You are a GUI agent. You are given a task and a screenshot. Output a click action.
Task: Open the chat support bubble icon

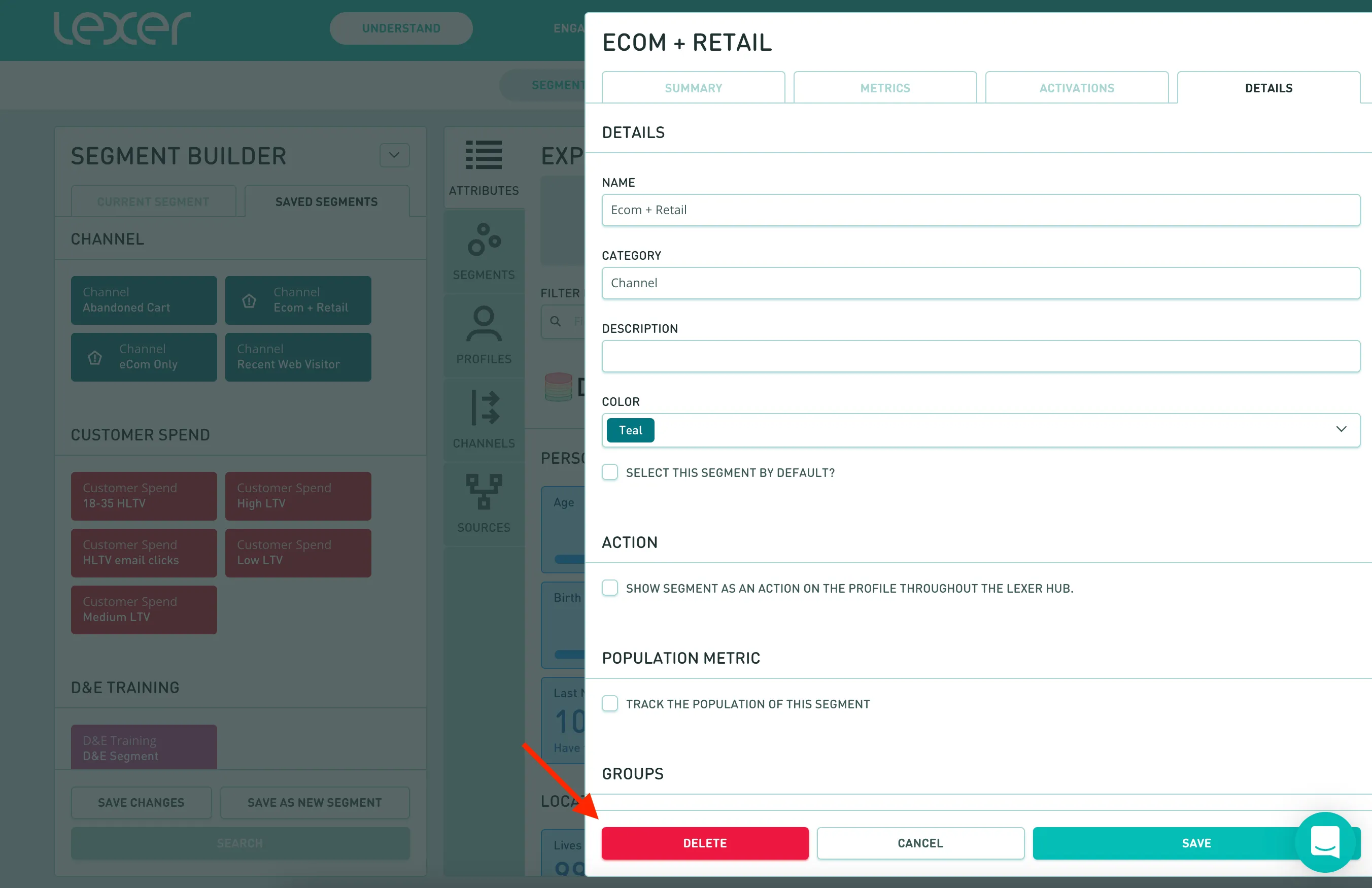point(1325,842)
